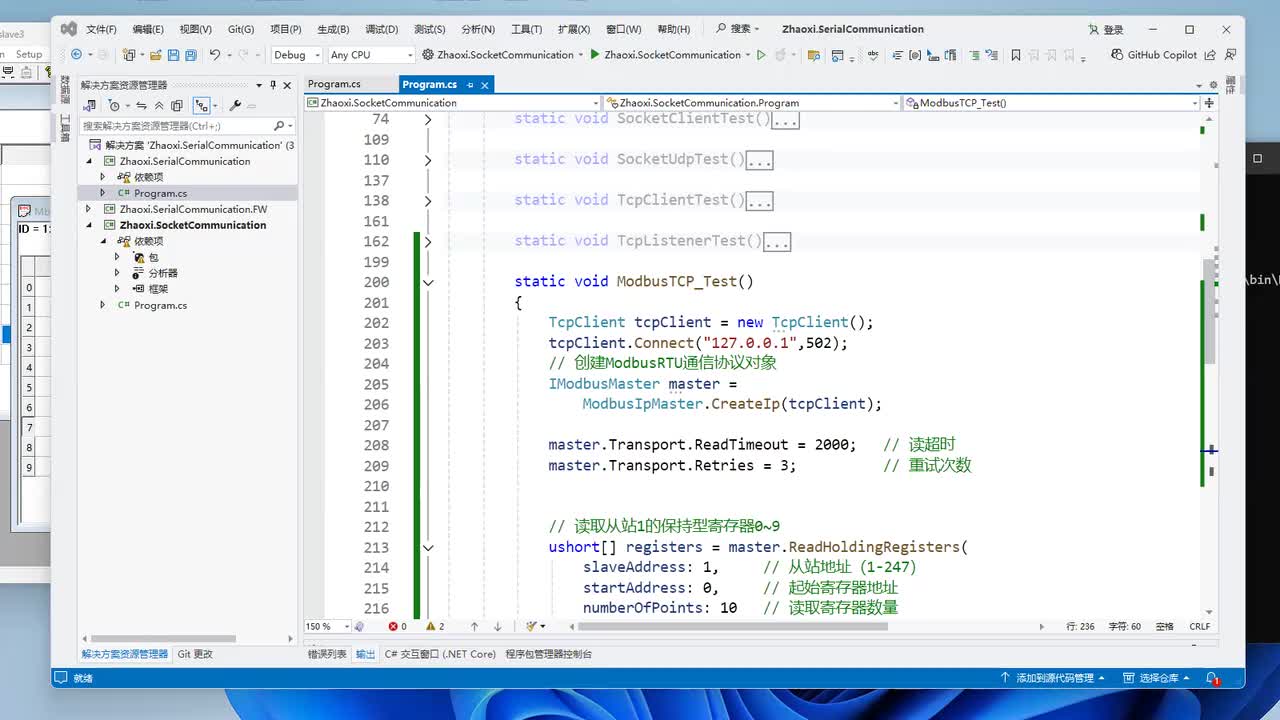Open Properties wrench icon in Solution Explorer

tap(235, 105)
